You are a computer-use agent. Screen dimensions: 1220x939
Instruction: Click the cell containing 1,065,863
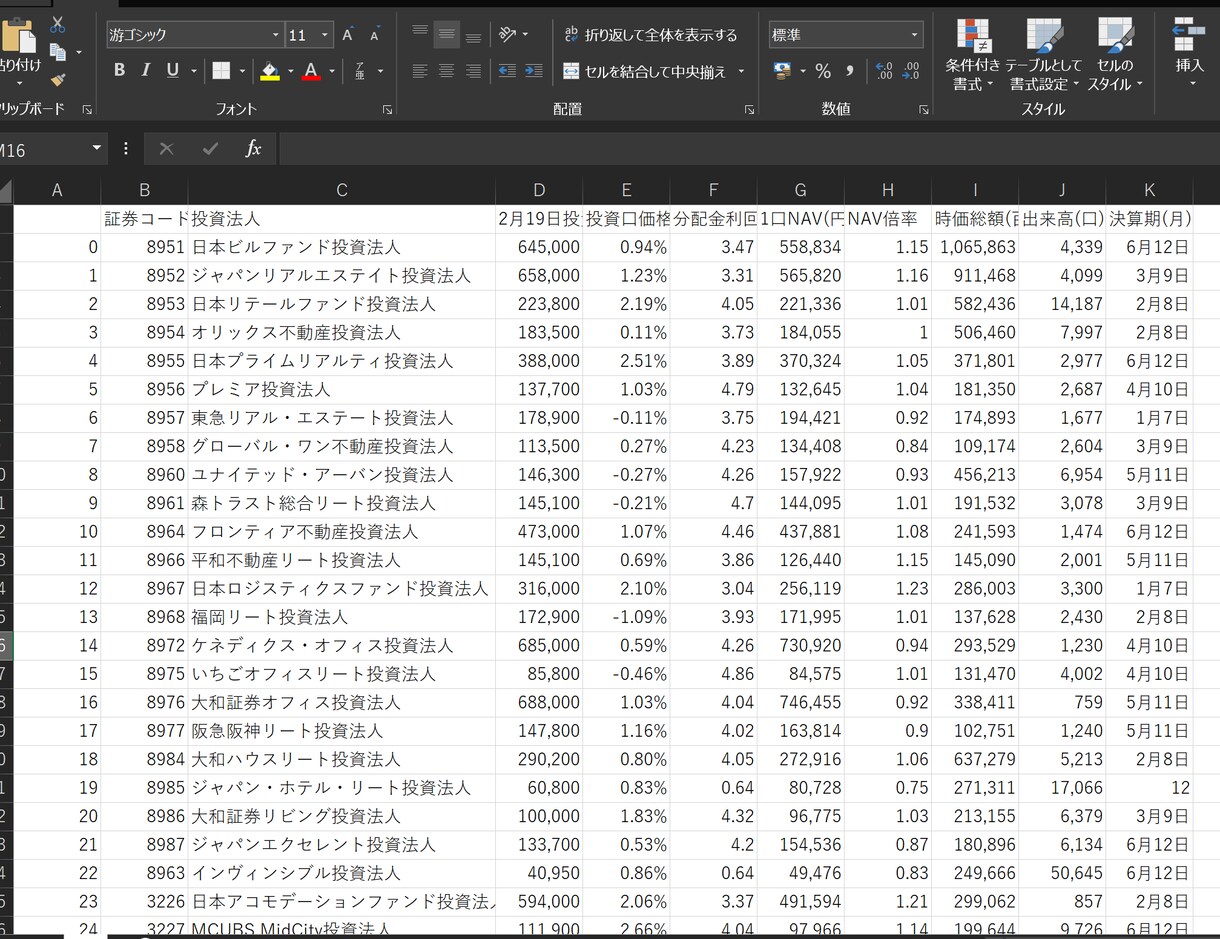pyautogui.click(x=975, y=247)
